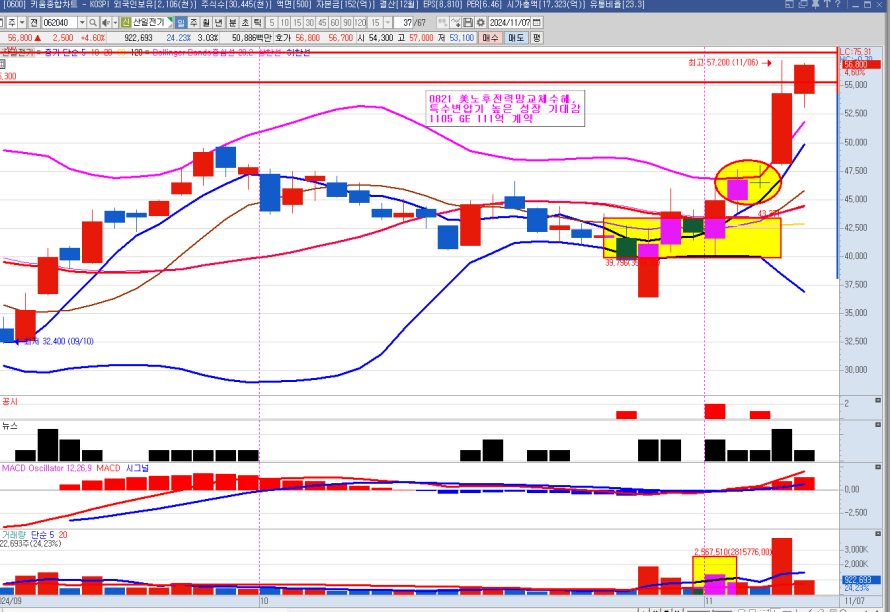This screenshot has height=612, width=890.
Task: Click the pin window icon in title bar
Action: [815, 4]
